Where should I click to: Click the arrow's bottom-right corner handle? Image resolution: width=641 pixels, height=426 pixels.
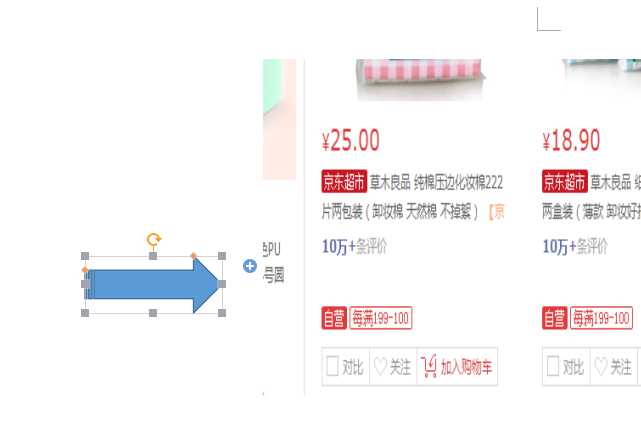tap(222, 313)
